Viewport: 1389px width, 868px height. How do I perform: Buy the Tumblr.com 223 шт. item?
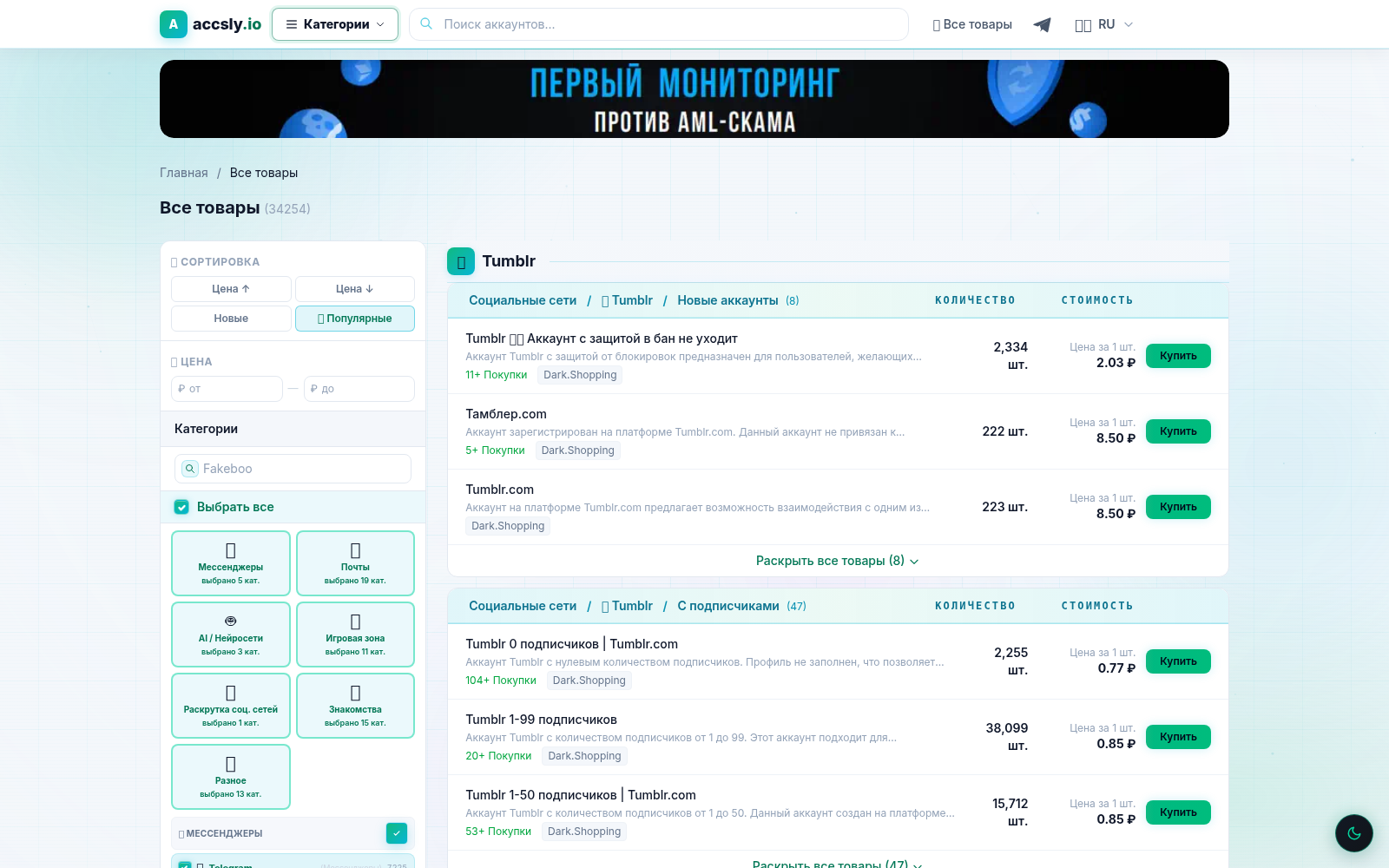point(1178,507)
